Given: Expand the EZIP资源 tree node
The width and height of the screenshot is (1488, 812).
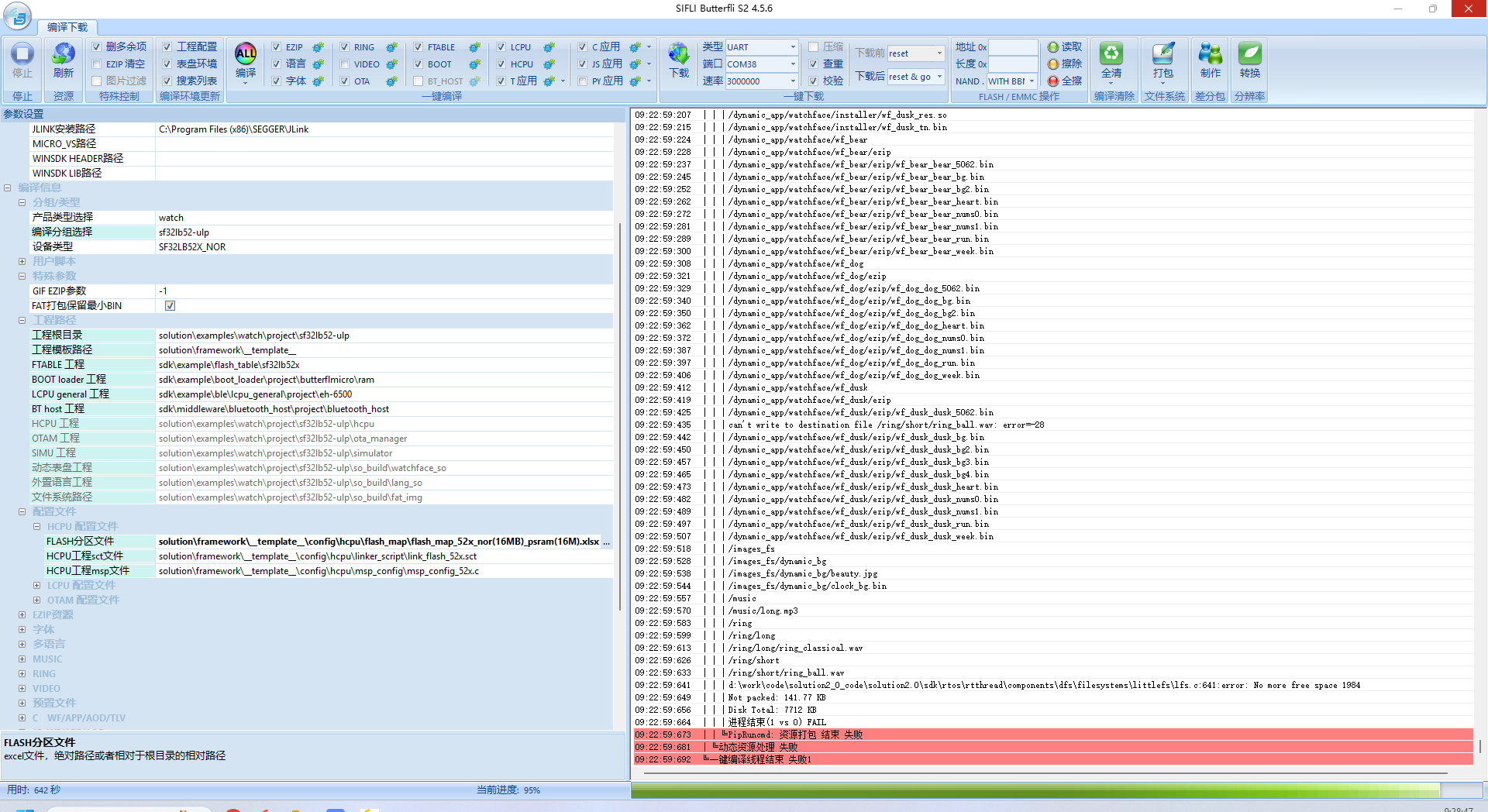Looking at the screenshot, I should [x=22, y=615].
